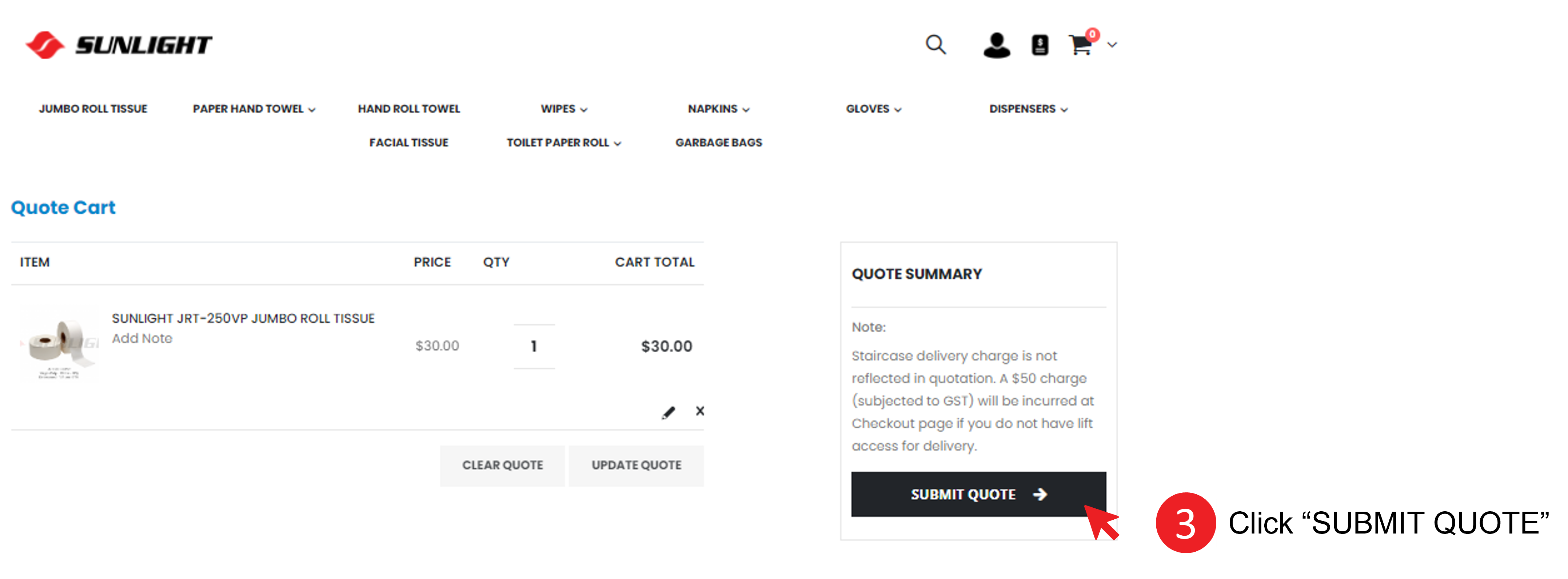Open the SUNLIGHT JRT-250VP product link

[x=243, y=318]
